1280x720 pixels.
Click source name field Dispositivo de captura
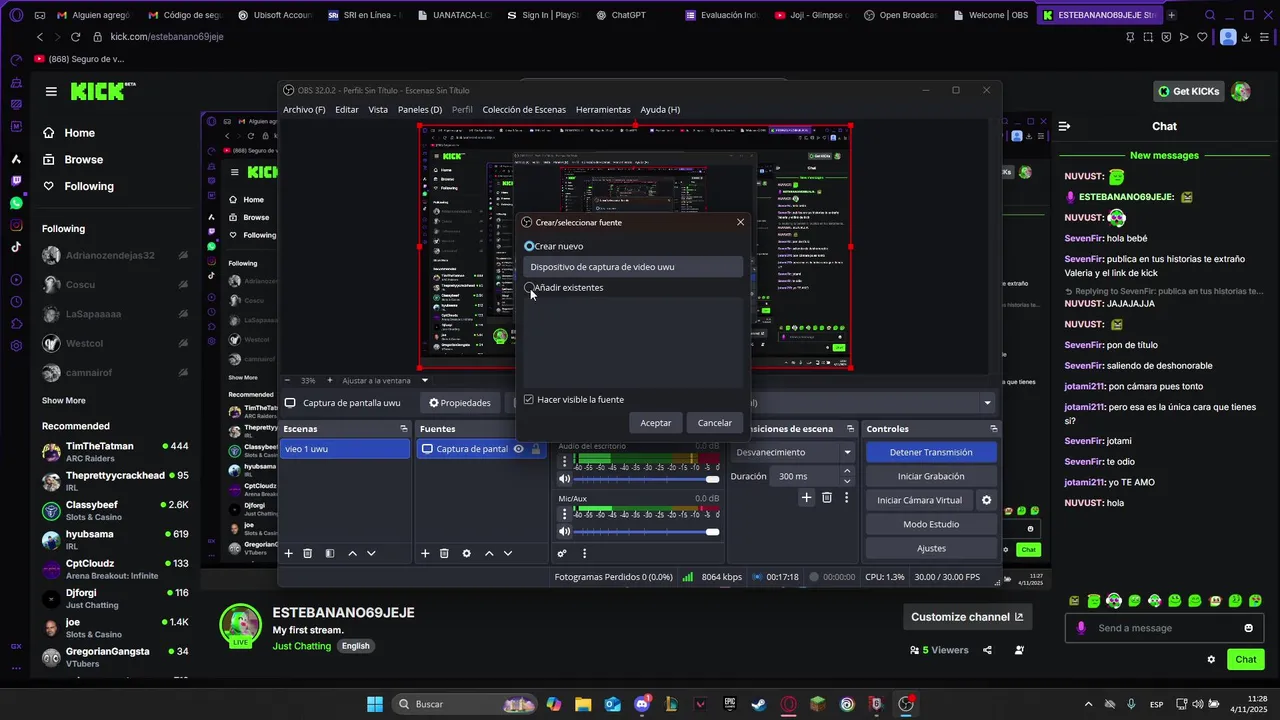633,267
